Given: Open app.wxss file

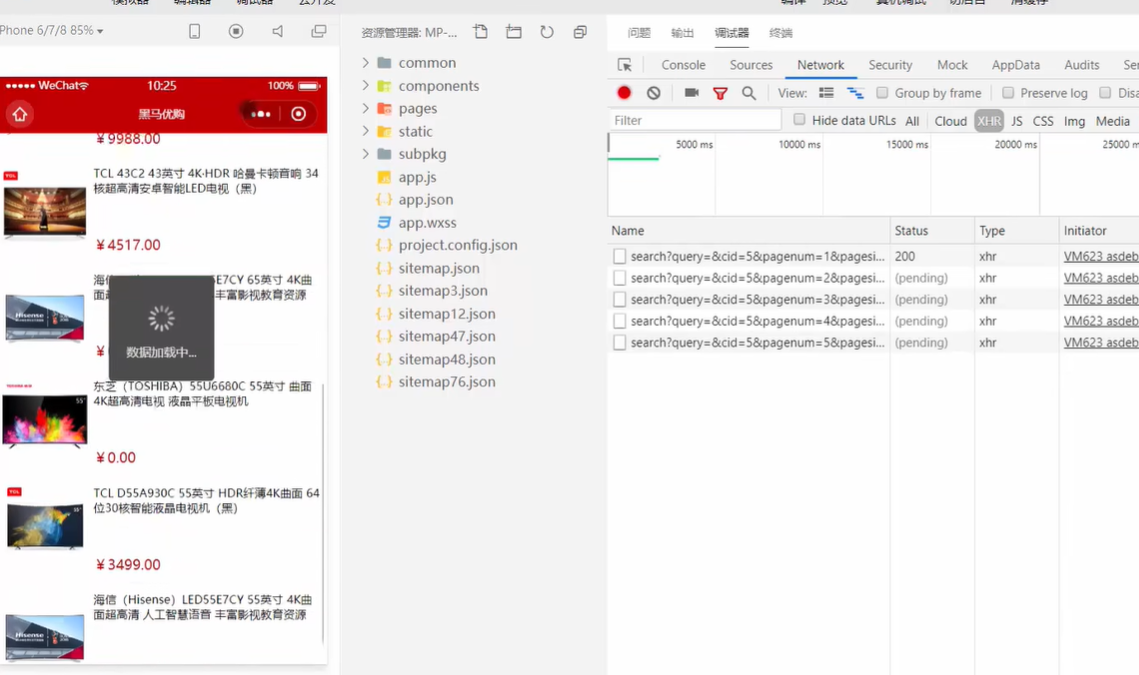Looking at the screenshot, I should coord(427,223).
